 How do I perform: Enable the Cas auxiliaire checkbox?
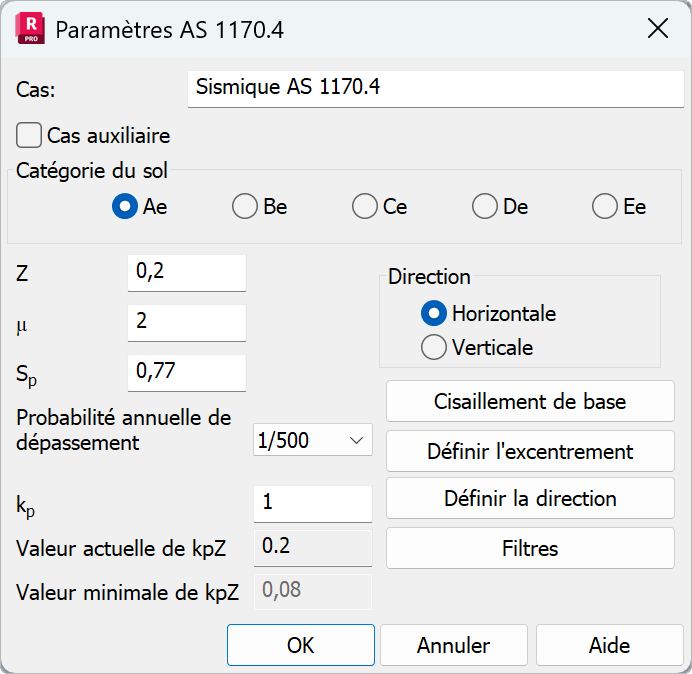coord(30,135)
